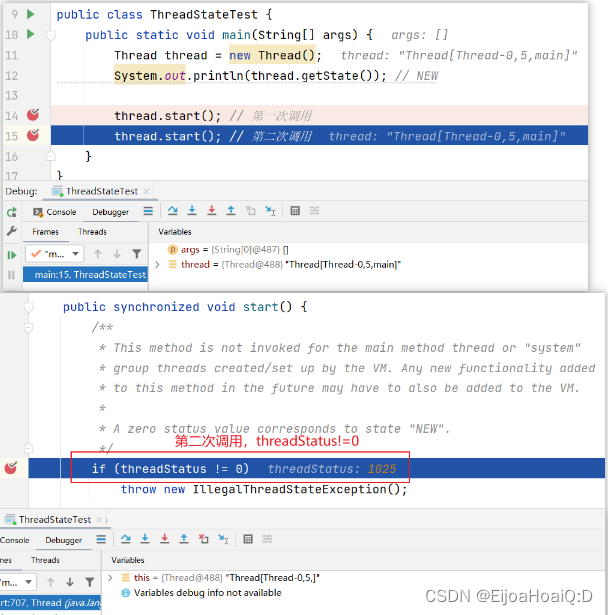Click 'Variables debug info not available' message
The width and height of the screenshot is (608, 615).
[x=208, y=593]
